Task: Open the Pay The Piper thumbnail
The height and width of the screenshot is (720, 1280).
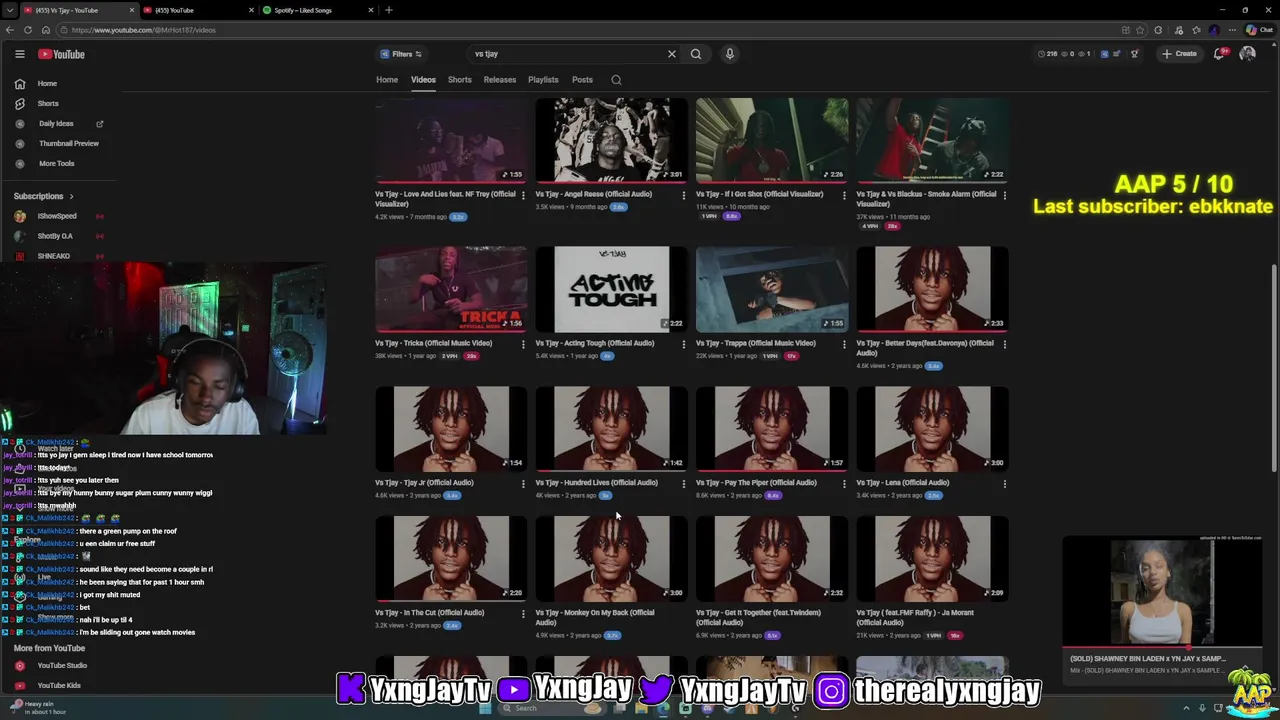Action: (x=772, y=429)
